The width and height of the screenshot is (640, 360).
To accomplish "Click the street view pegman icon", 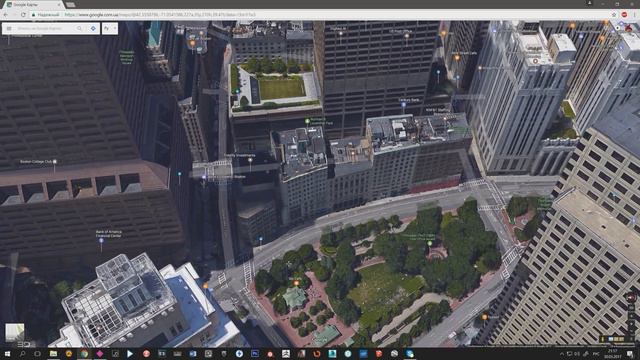I will point(603,339).
